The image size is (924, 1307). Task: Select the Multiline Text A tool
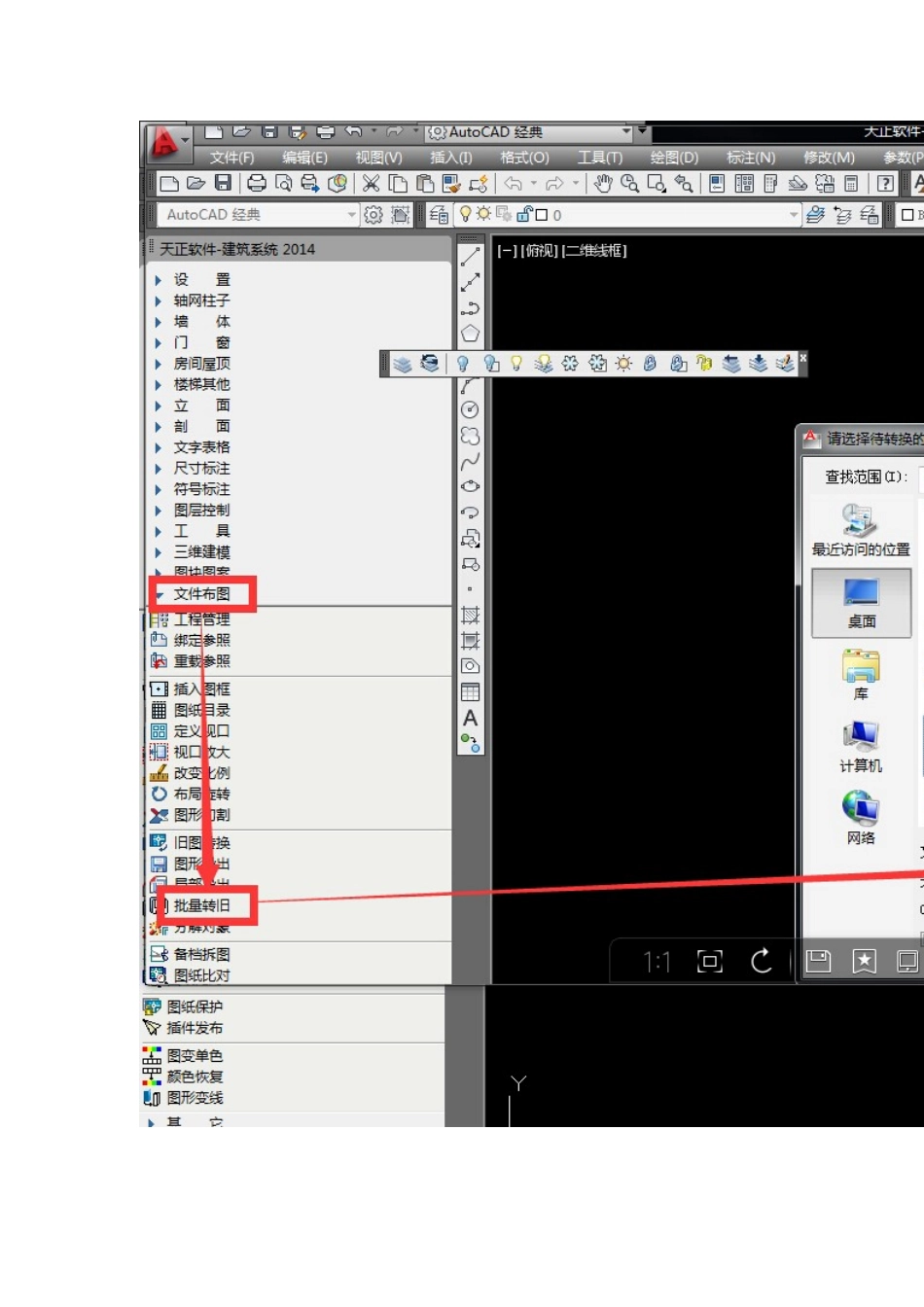[x=471, y=719]
